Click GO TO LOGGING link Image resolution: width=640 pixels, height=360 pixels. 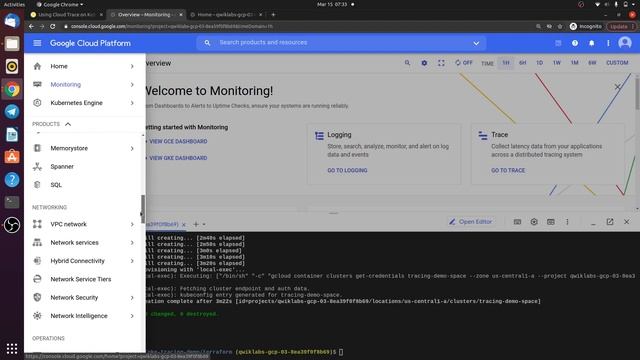pos(347,170)
